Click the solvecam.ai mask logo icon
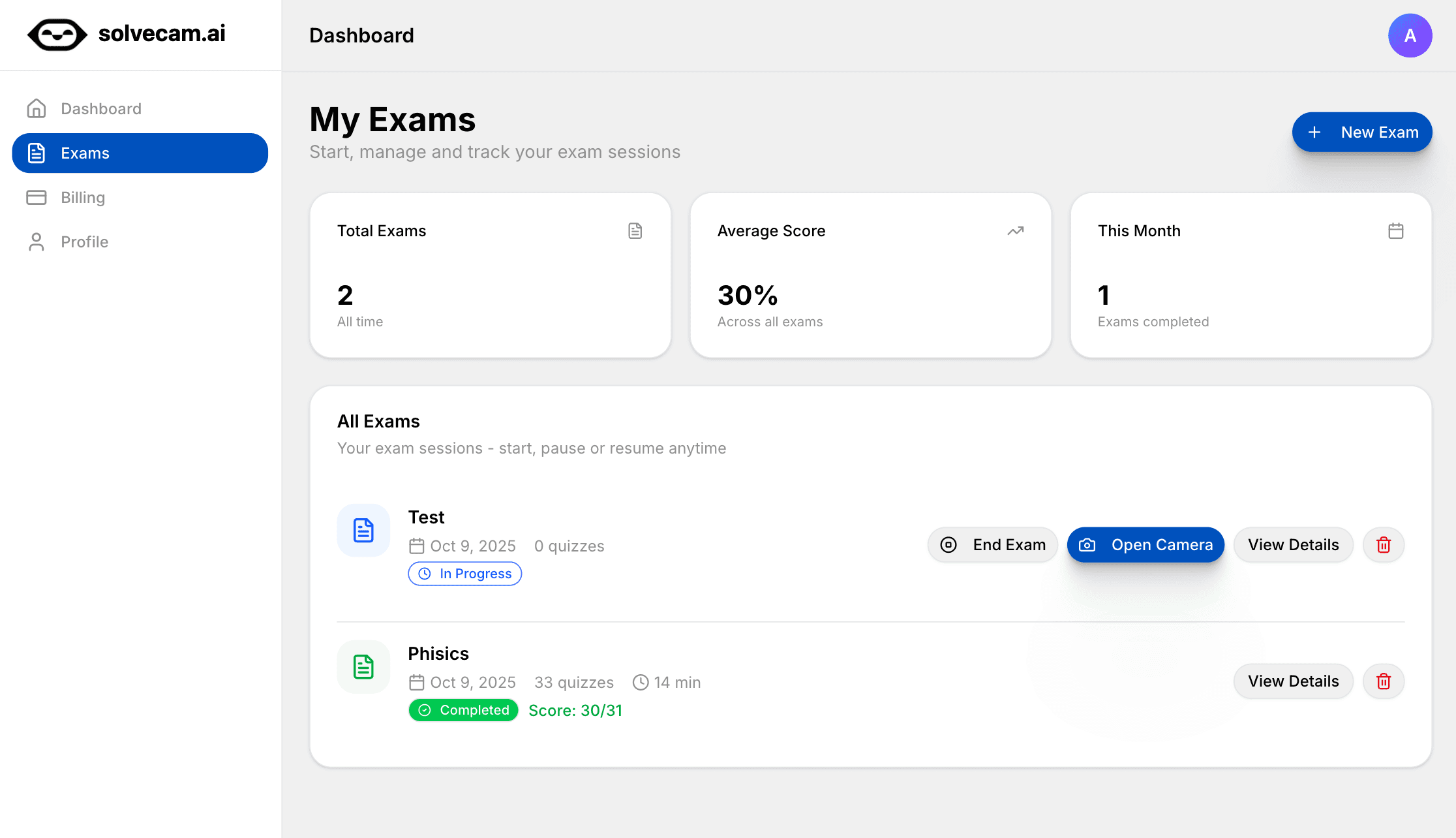Image resolution: width=1456 pixels, height=838 pixels. [x=57, y=35]
